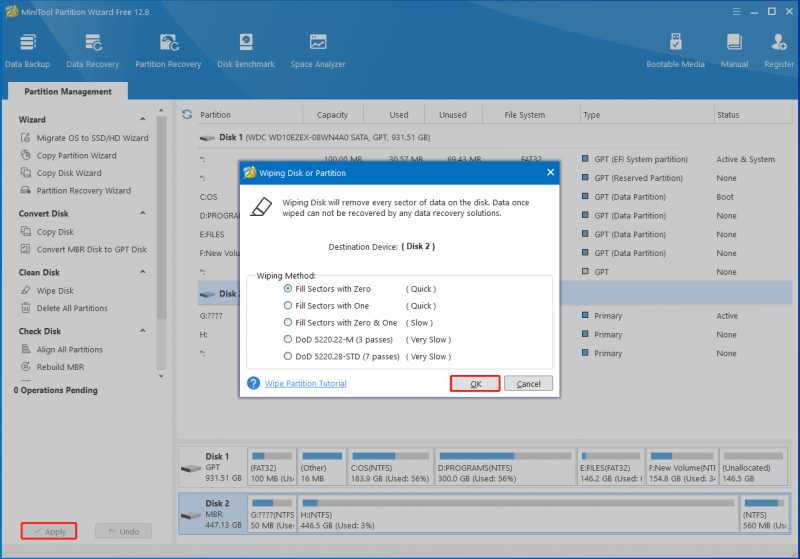Select Fill Sectors with One radio option

tap(288, 306)
